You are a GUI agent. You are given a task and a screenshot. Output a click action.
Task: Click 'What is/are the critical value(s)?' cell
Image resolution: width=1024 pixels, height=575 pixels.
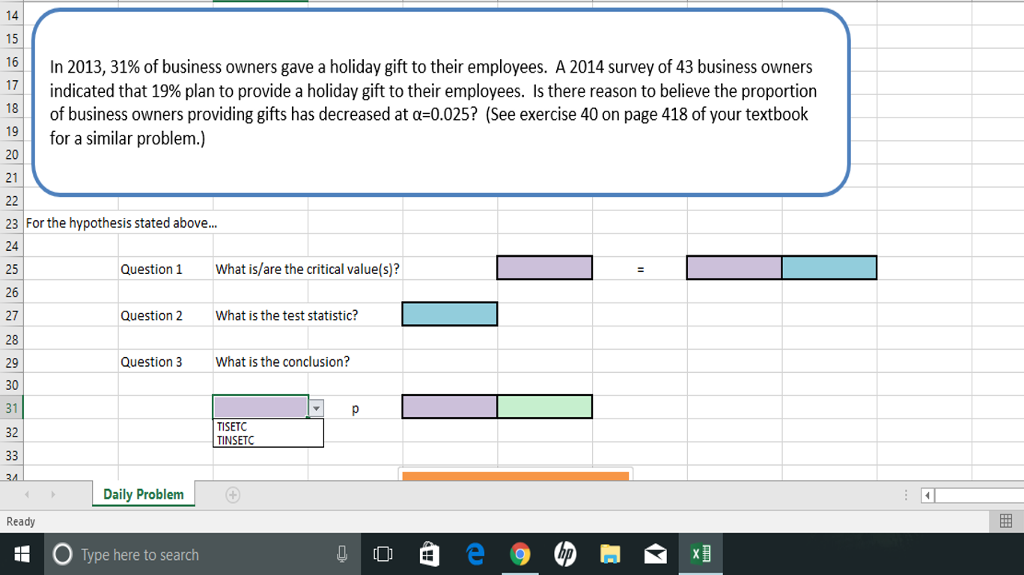click(x=308, y=269)
